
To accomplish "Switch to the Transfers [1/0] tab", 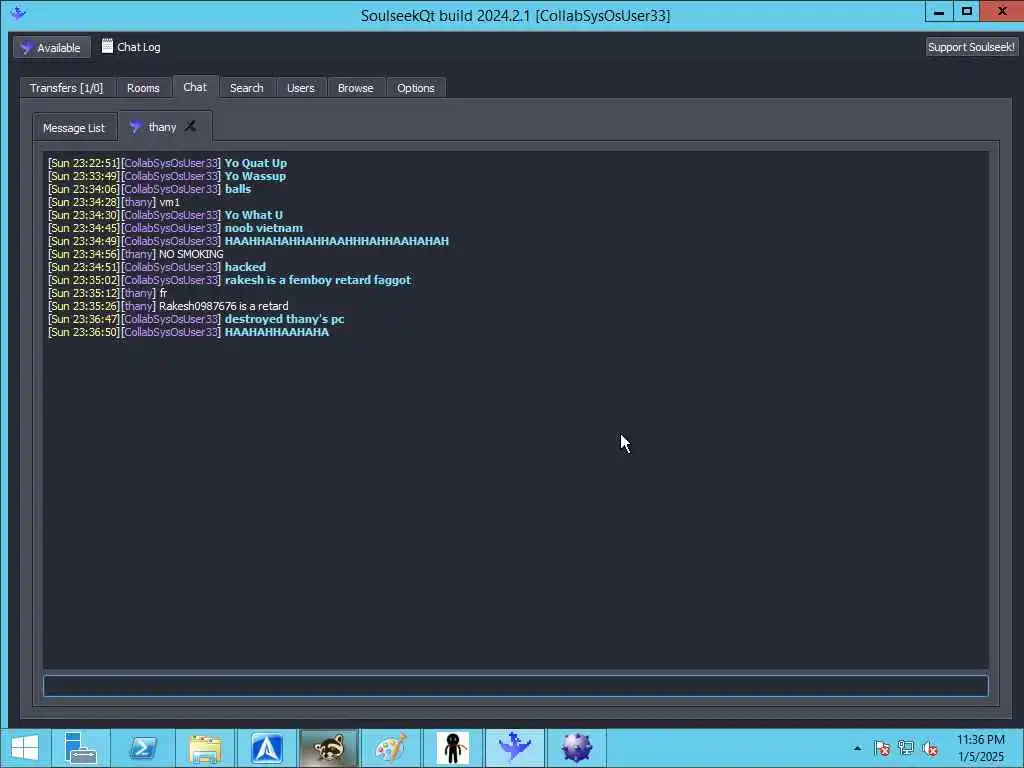I will pos(67,88).
